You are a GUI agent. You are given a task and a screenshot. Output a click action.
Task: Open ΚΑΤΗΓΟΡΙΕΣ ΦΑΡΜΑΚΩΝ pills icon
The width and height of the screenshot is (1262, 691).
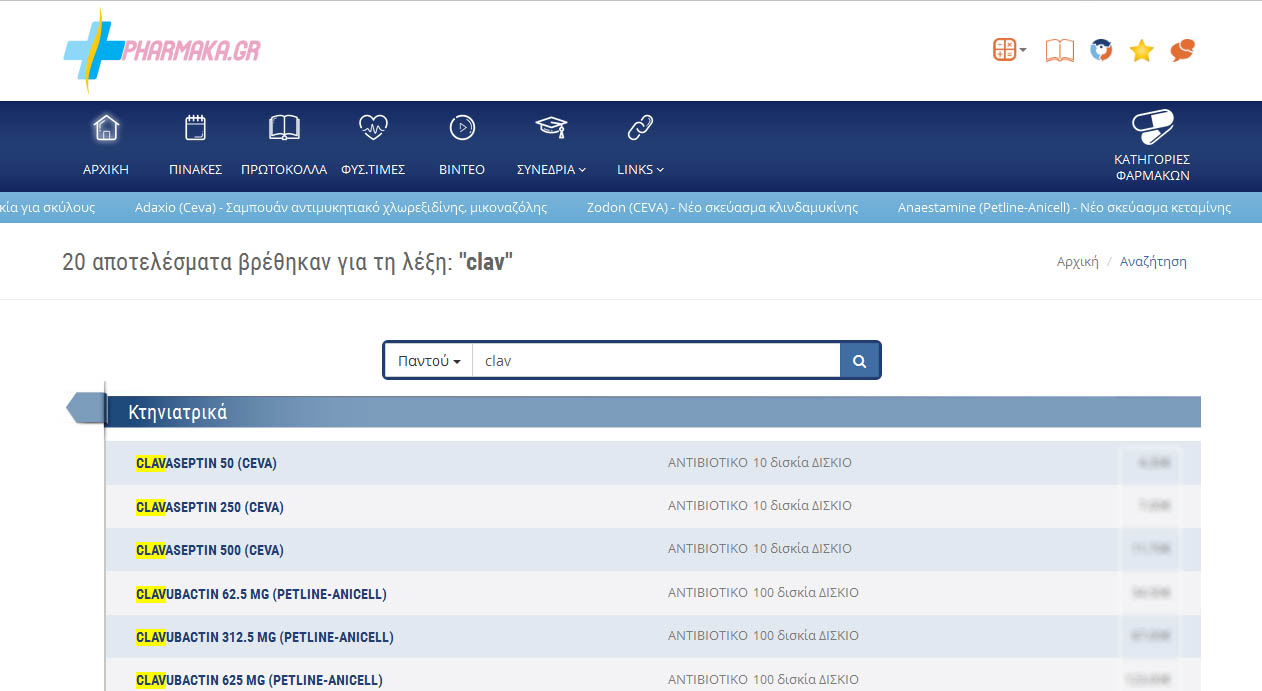point(1152,146)
